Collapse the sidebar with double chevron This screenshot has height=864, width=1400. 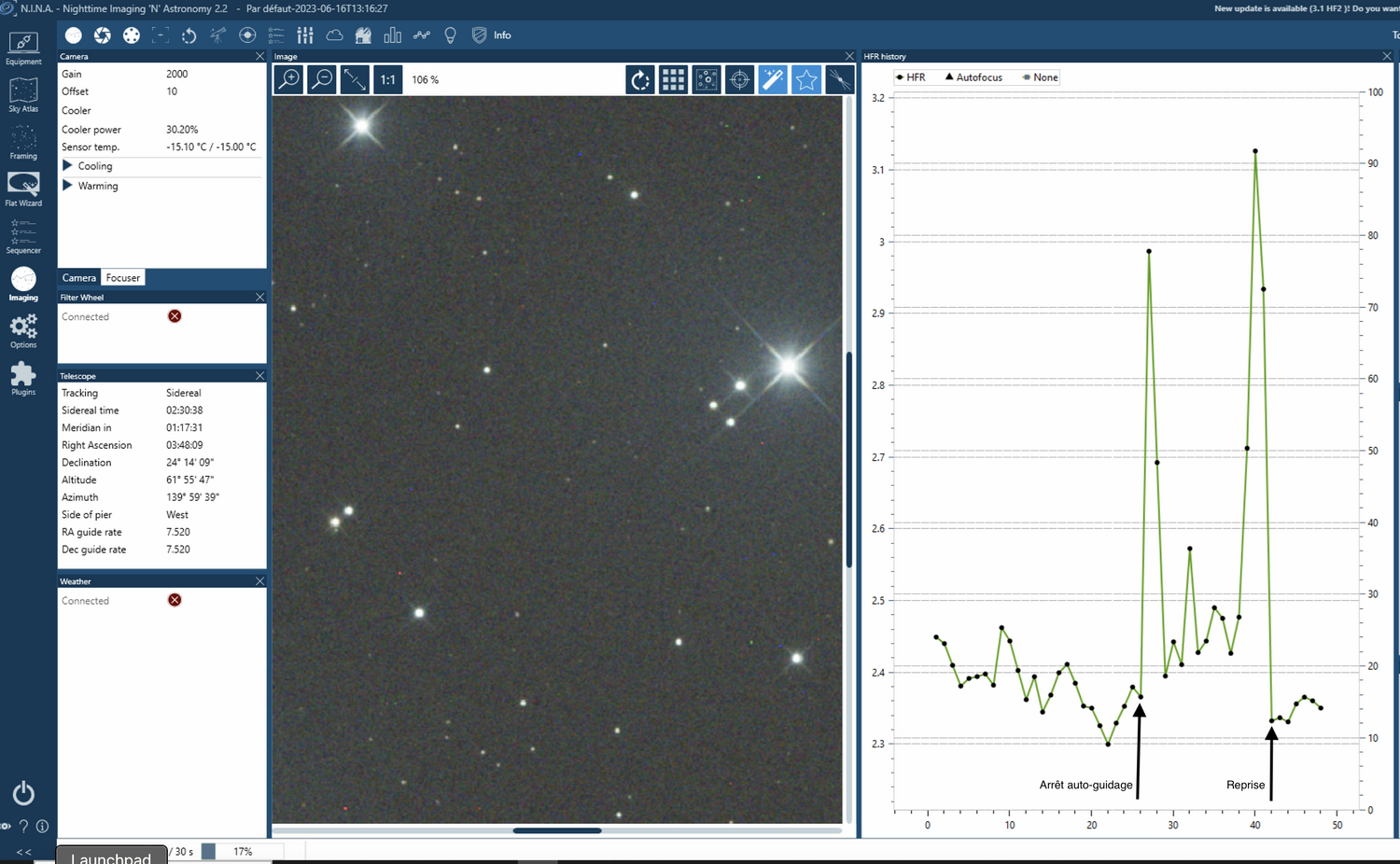pos(23,852)
